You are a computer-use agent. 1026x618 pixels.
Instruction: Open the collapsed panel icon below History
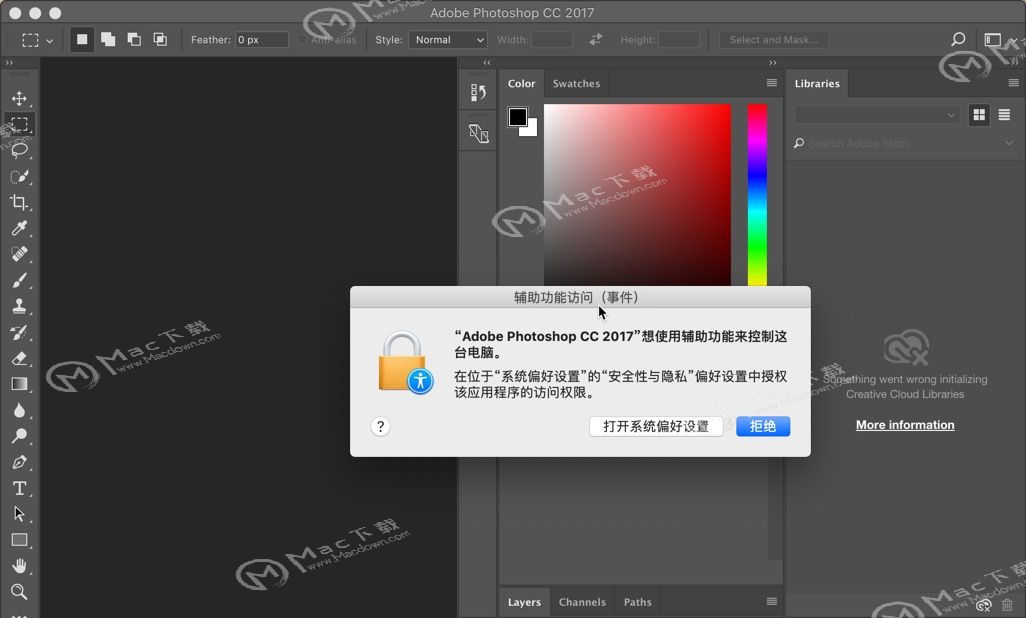(x=478, y=134)
